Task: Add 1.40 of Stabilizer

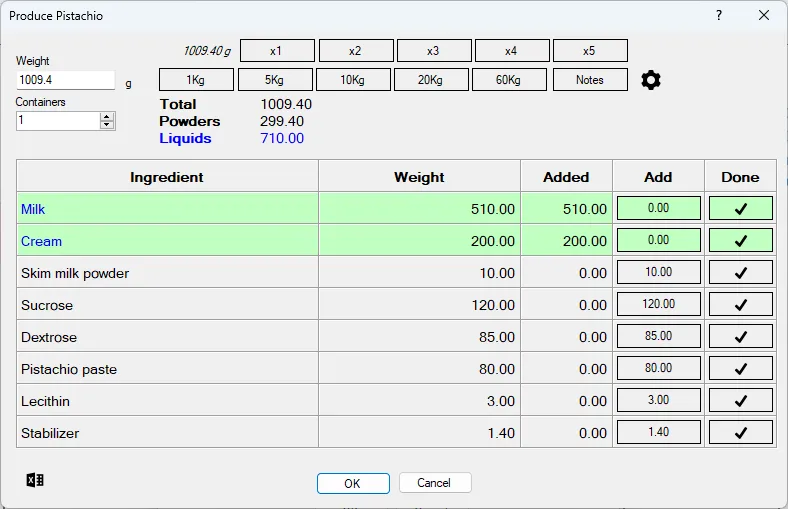Action: coord(658,433)
